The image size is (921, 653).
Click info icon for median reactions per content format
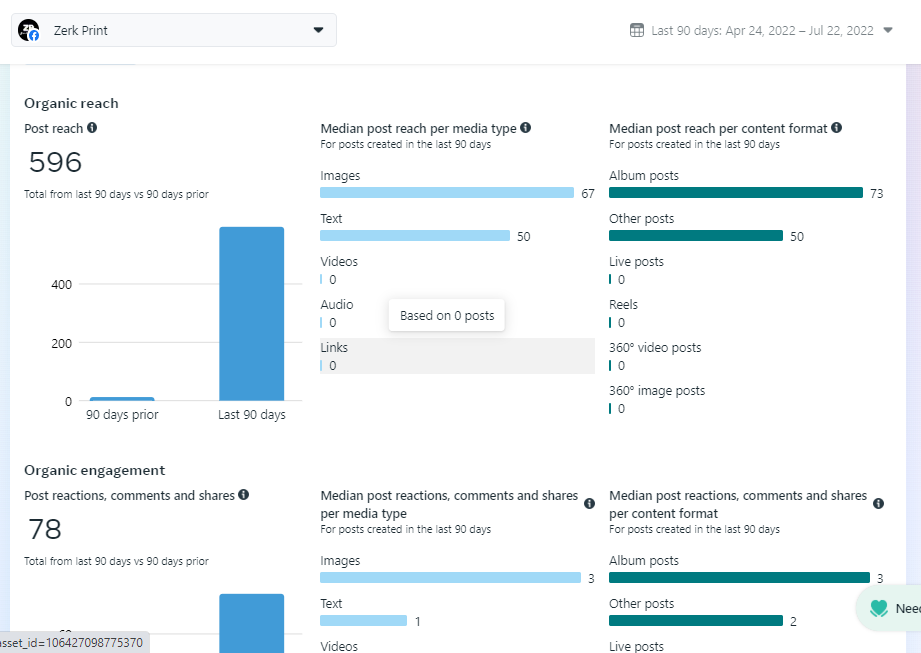click(878, 504)
